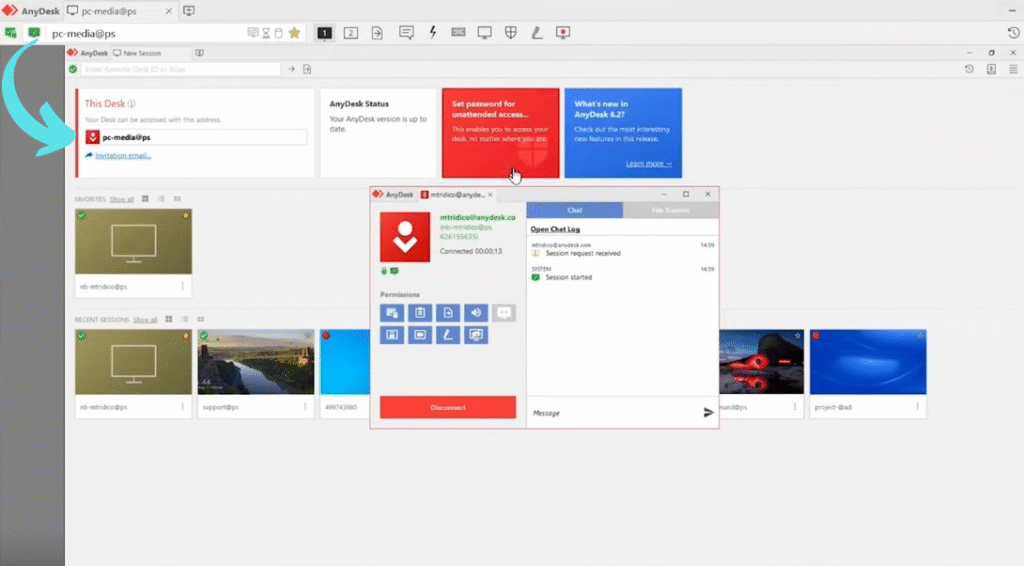
Task: Click Show all next to Favorites
Action: click(x=121, y=199)
